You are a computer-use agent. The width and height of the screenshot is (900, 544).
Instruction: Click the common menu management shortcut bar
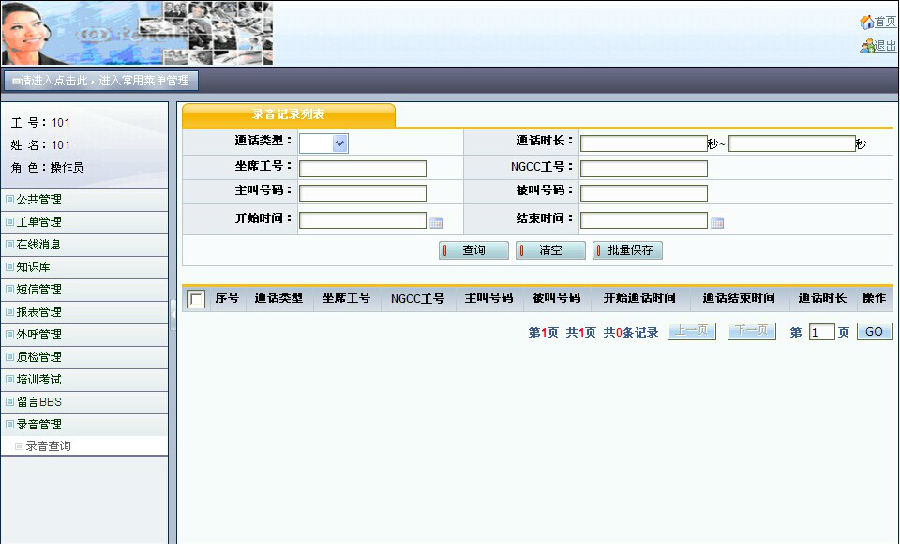[x=100, y=81]
